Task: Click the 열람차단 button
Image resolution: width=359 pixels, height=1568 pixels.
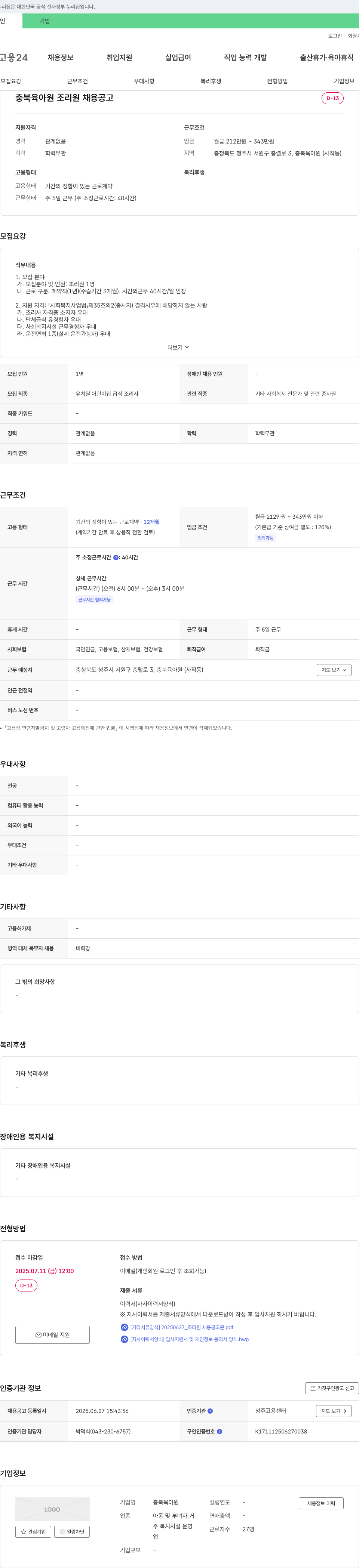Action: click(72, 1531)
